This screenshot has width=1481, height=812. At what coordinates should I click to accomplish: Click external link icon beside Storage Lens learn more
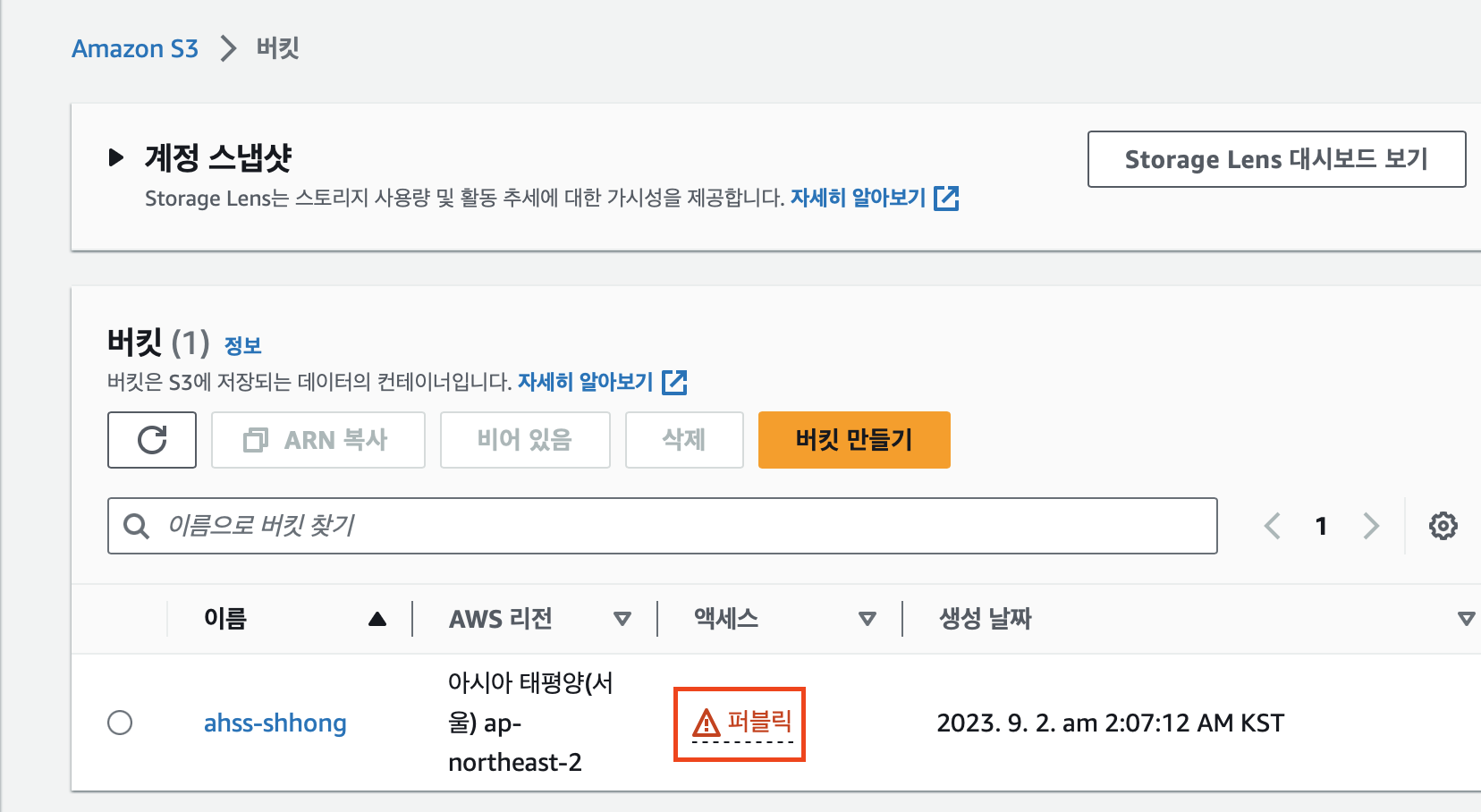[946, 199]
